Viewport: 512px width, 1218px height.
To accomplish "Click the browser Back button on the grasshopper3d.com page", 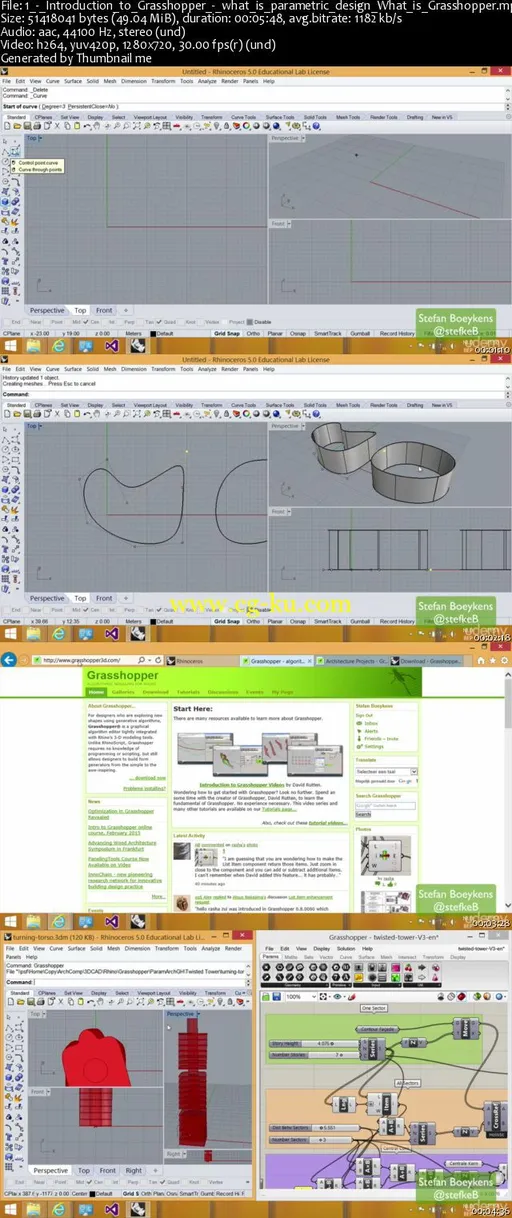I will coord(9,660).
